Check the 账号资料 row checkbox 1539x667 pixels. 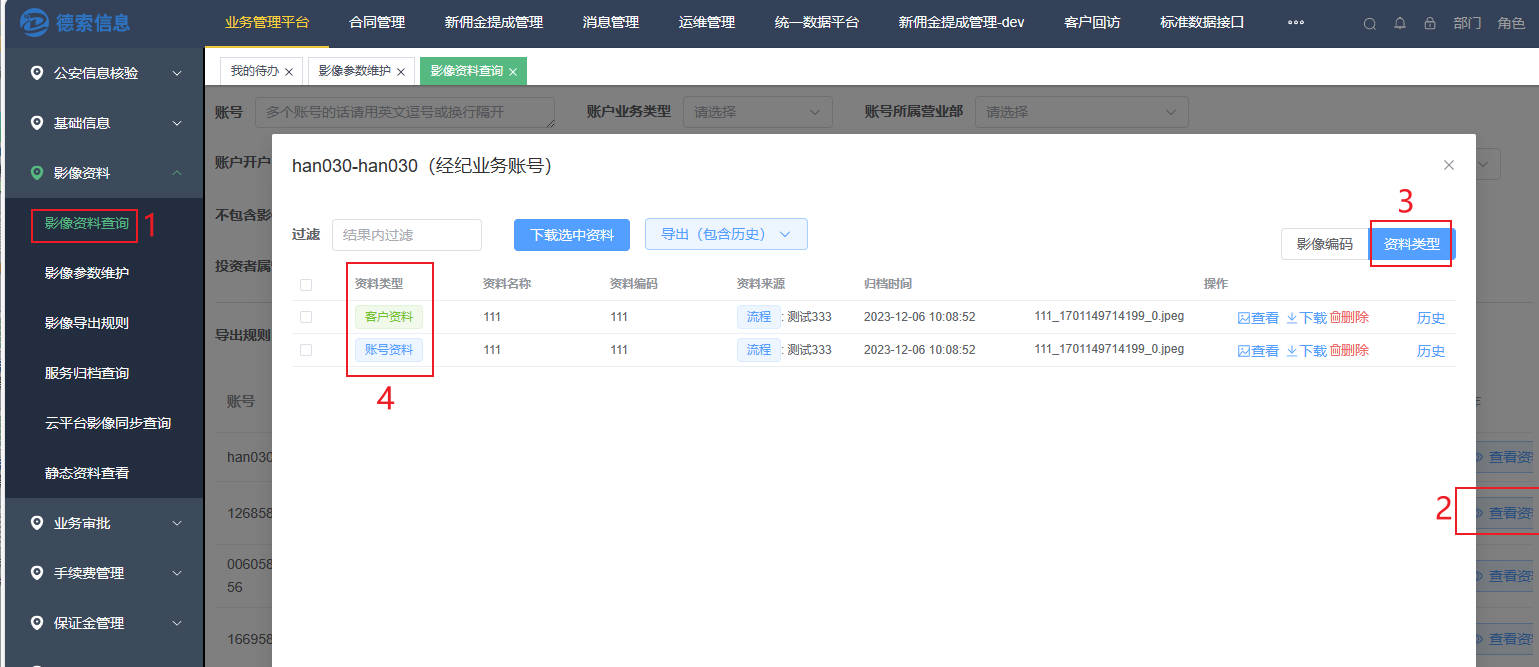(x=306, y=350)
